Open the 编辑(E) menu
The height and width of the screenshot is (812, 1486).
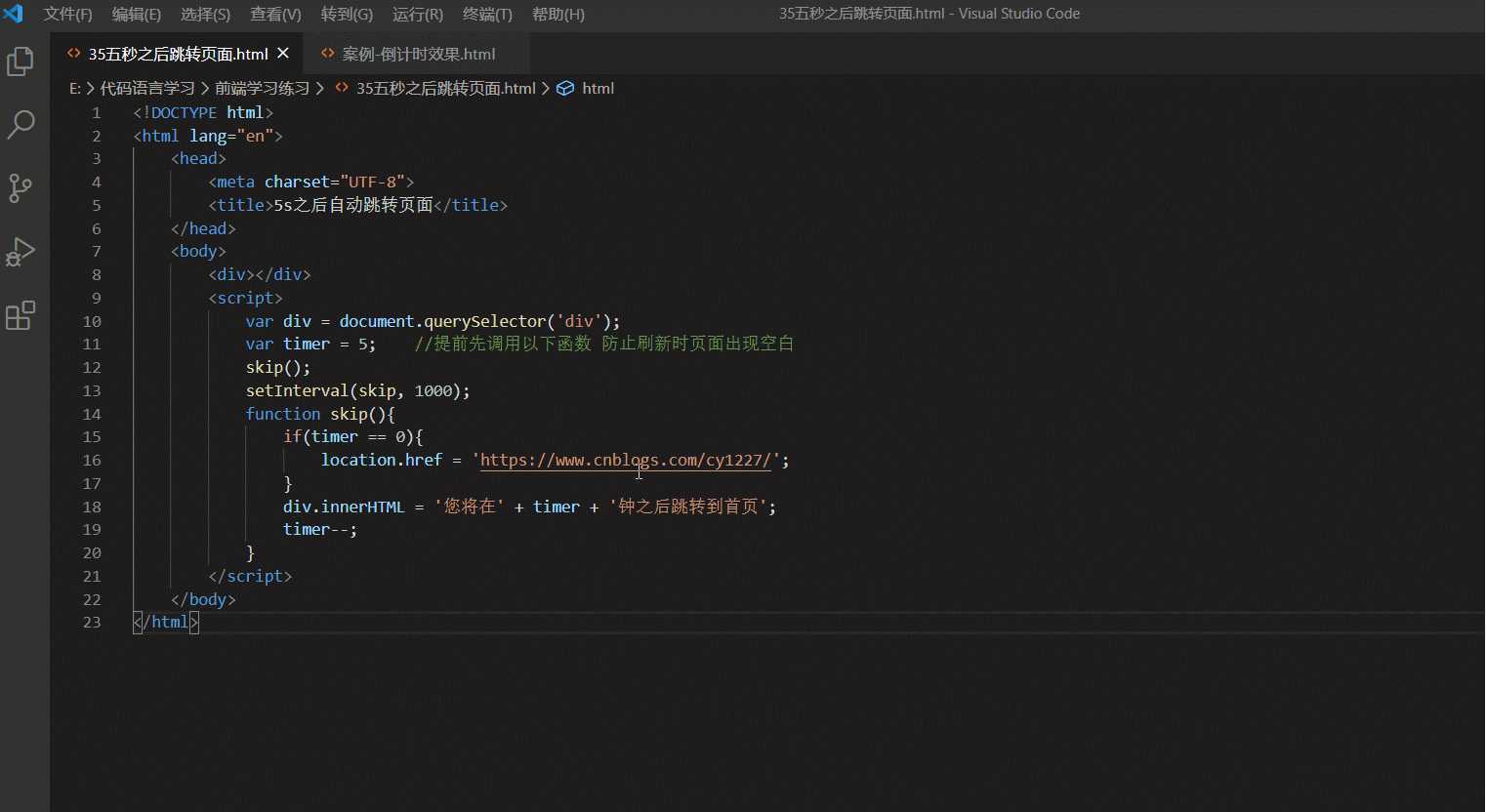pos(137,14)
